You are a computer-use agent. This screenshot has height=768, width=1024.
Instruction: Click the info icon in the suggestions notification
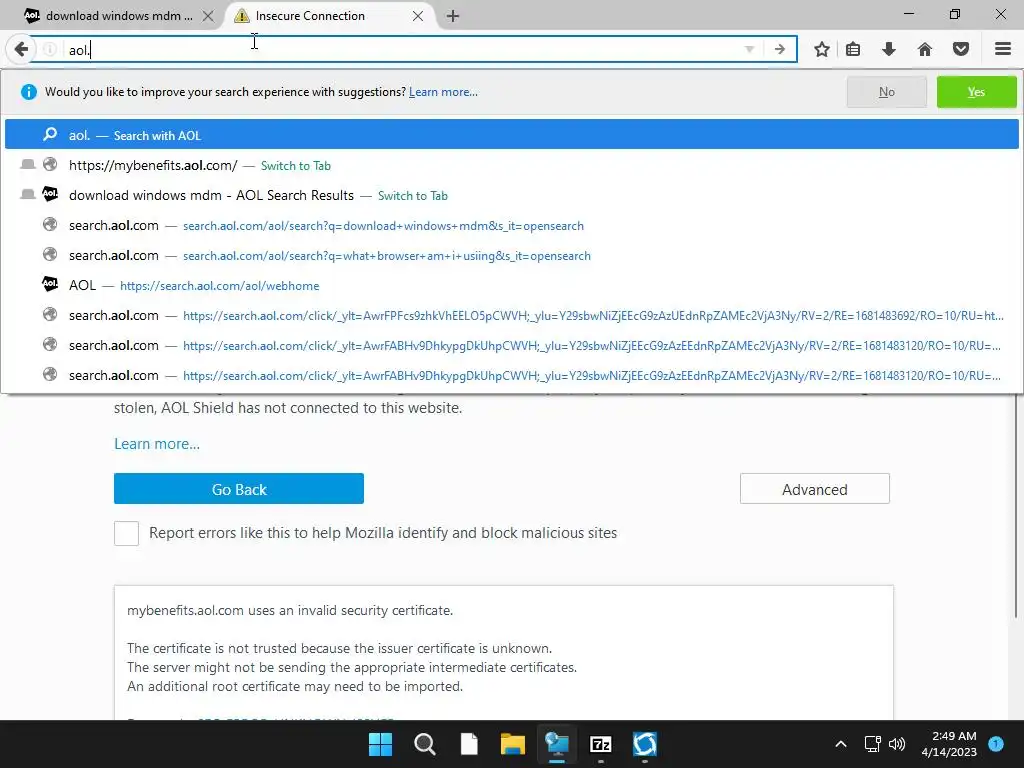point(29,92)
